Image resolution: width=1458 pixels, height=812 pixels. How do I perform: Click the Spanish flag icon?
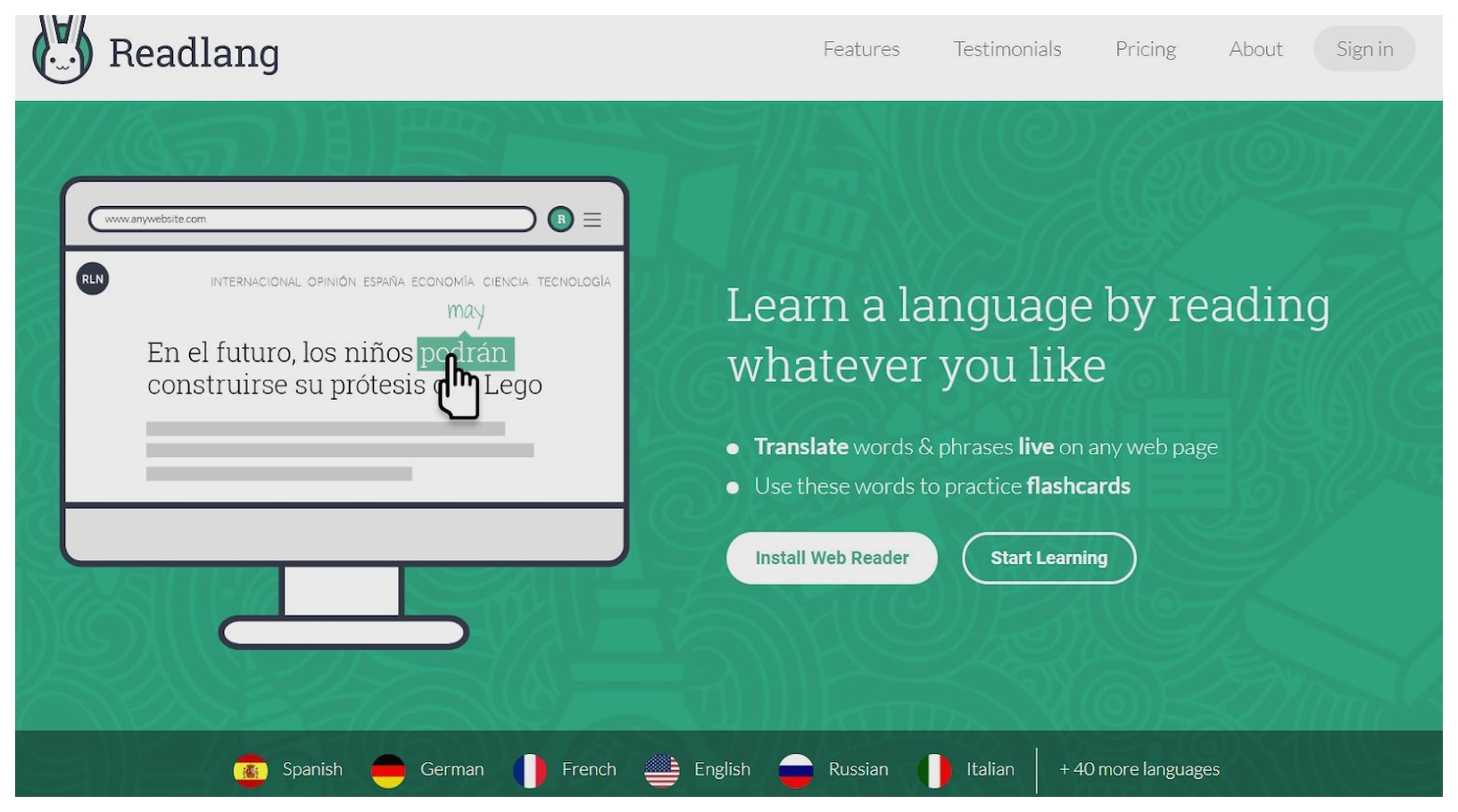251,770
